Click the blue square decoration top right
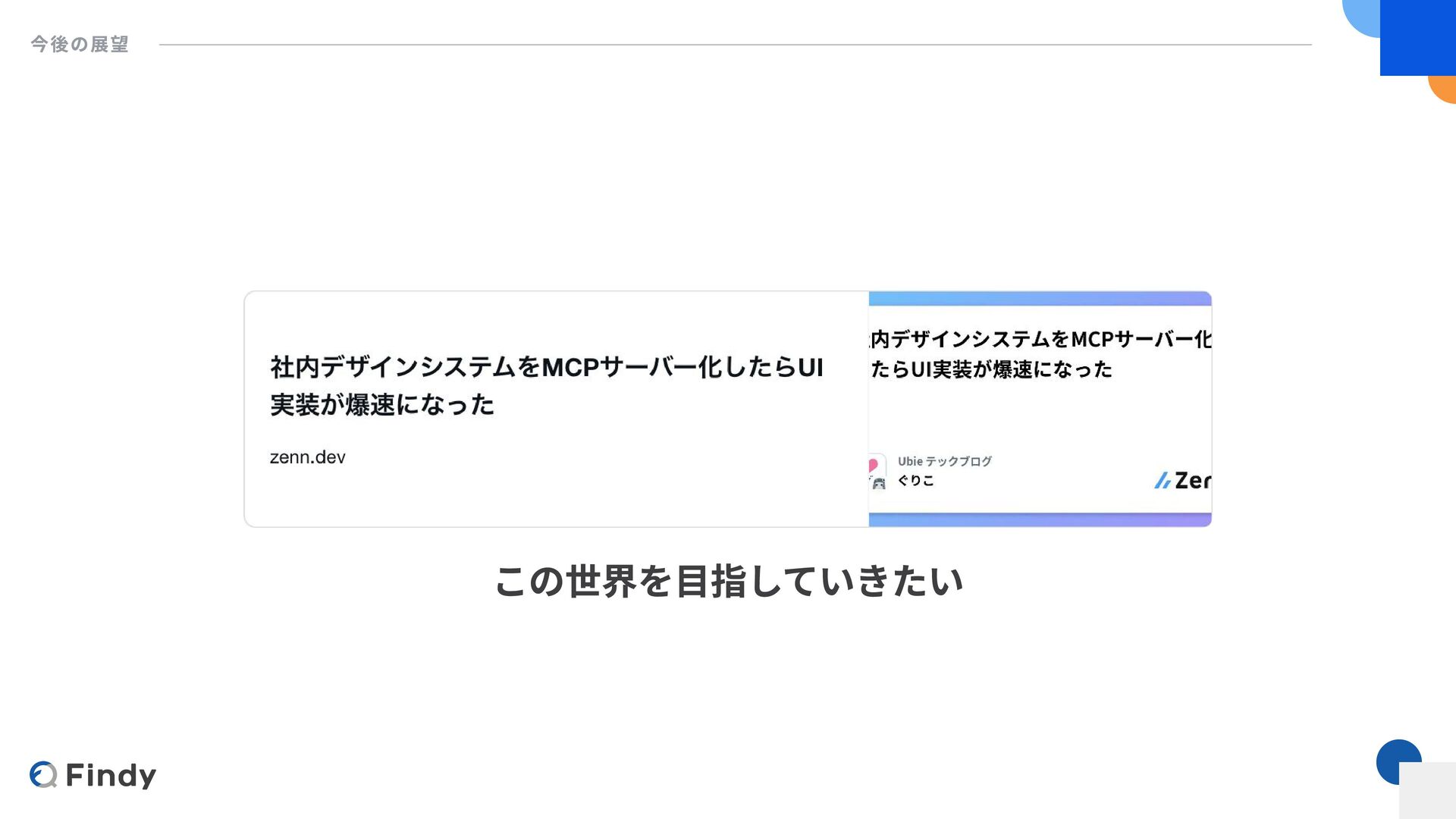This screenshot has height=819, width=1456. [x=1418, y=38]
